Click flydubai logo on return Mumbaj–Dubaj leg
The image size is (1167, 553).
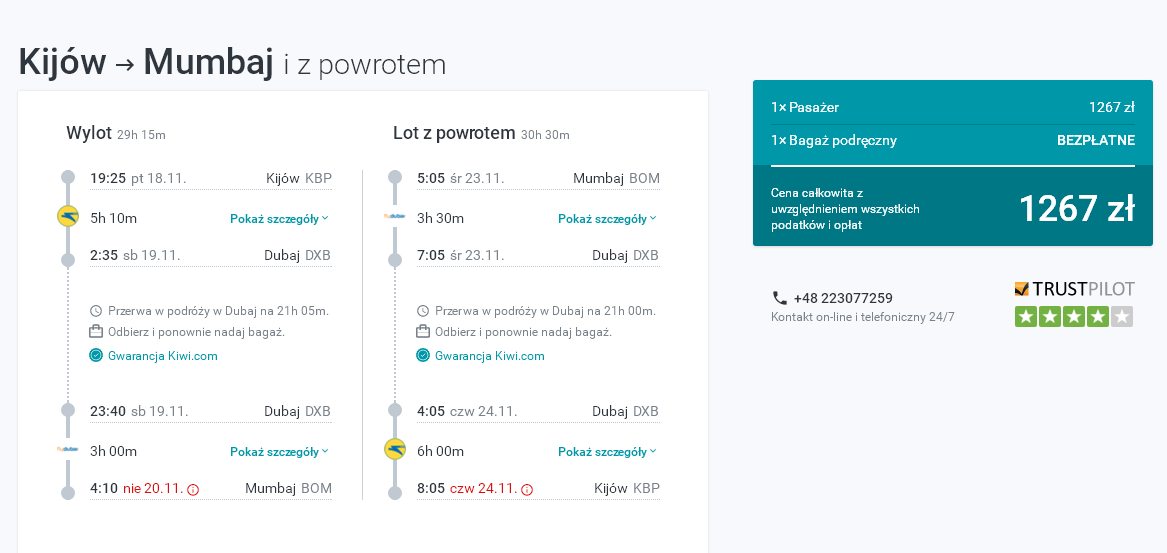point(394,217)
